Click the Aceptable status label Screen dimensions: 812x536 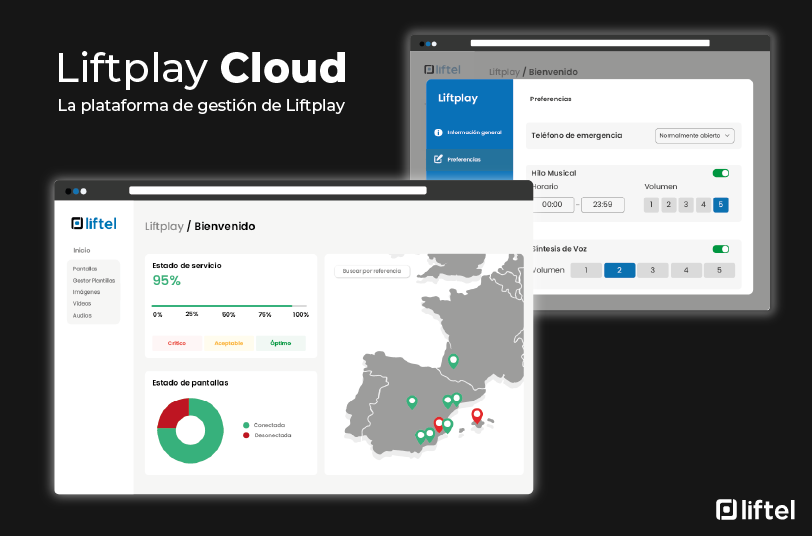coord(229,343)
